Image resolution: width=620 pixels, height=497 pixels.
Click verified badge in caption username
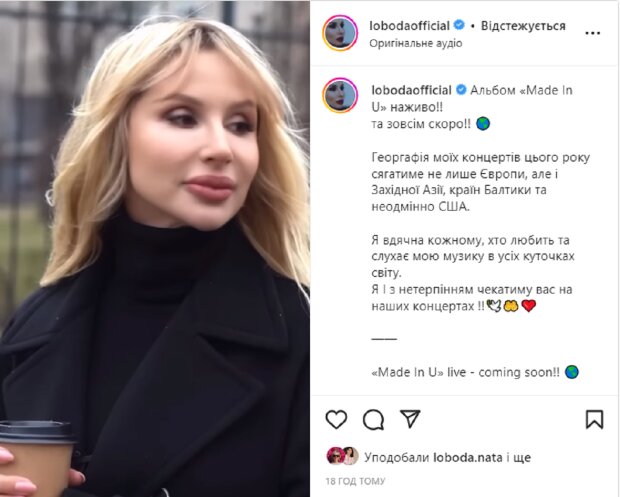click(461, 90)
